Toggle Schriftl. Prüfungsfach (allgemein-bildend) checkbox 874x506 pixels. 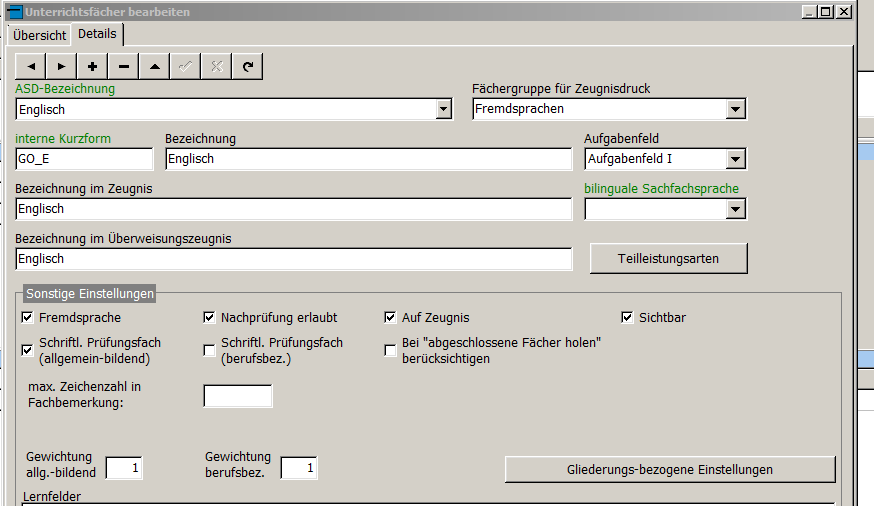27,351
